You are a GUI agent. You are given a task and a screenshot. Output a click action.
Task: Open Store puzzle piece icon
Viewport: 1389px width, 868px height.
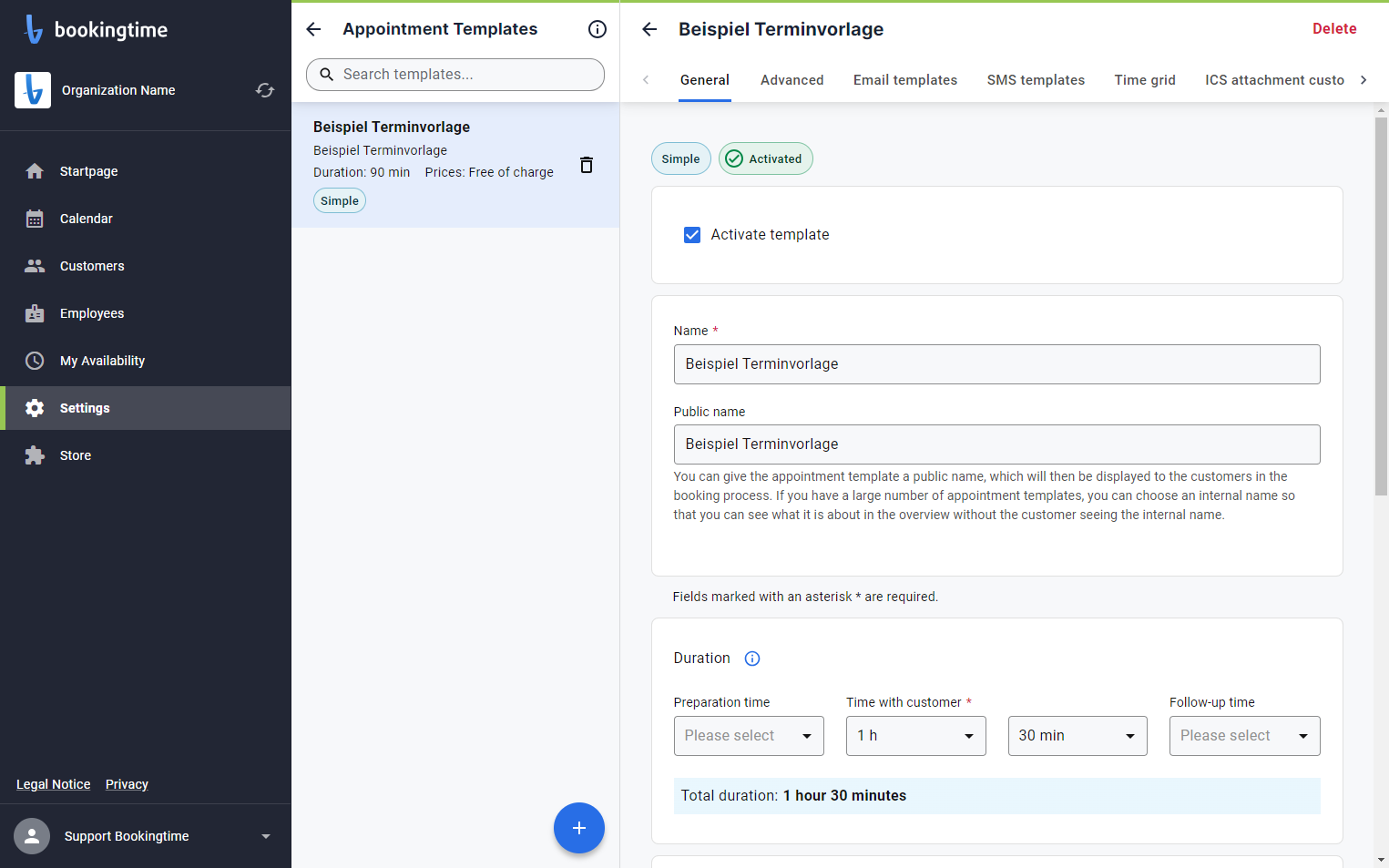point(35,455)
